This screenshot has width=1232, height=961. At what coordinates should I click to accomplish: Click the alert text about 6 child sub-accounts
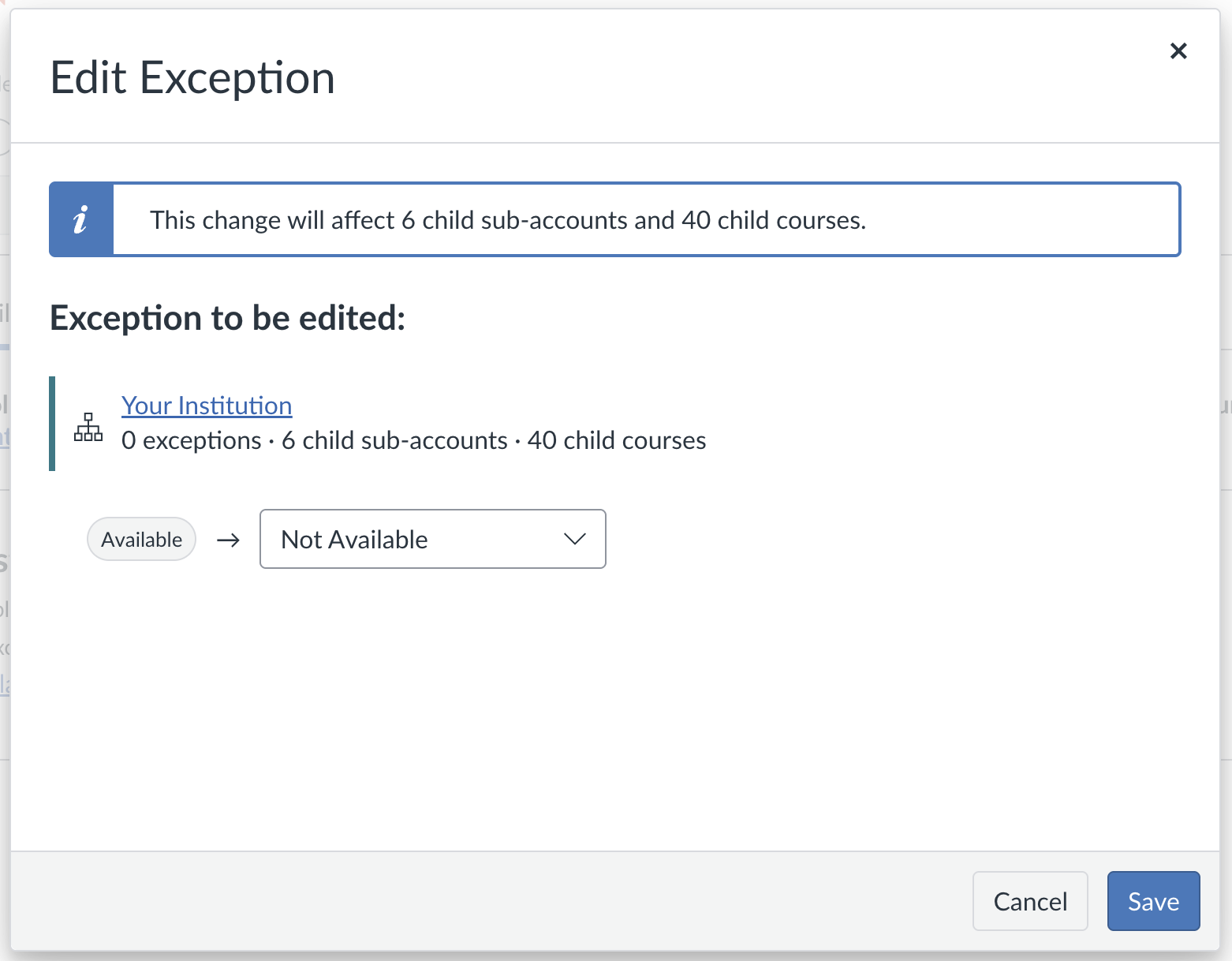(508, 219)
